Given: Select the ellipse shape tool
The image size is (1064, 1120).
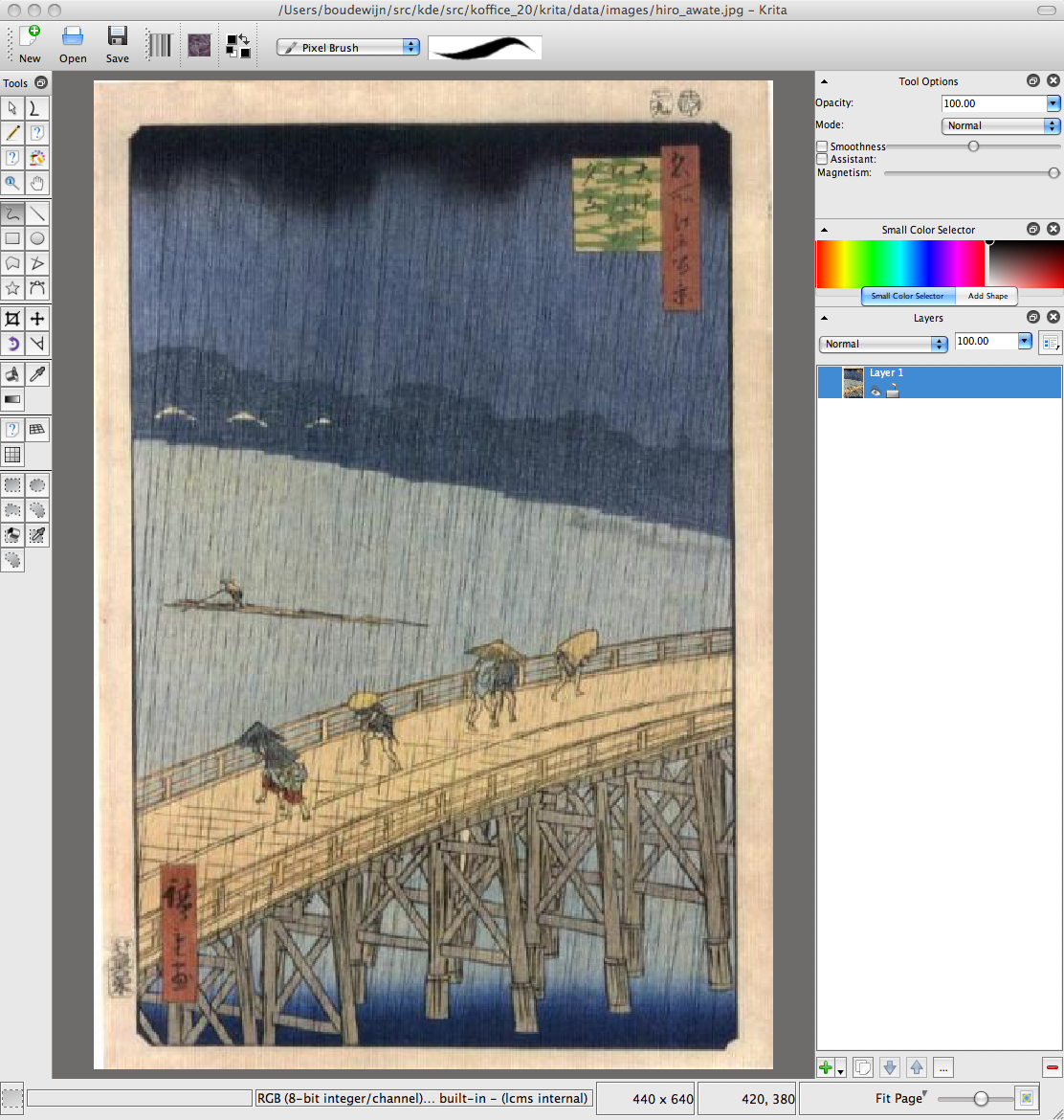Looking at the screenshot, I should [36, 238].
